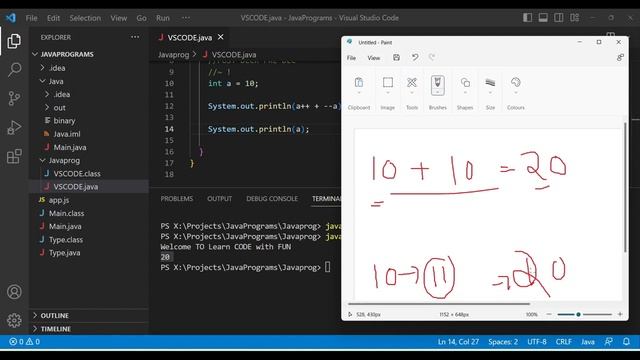Open the Run menu
Viewport: 640px width, 360px height.
(162, 18)
